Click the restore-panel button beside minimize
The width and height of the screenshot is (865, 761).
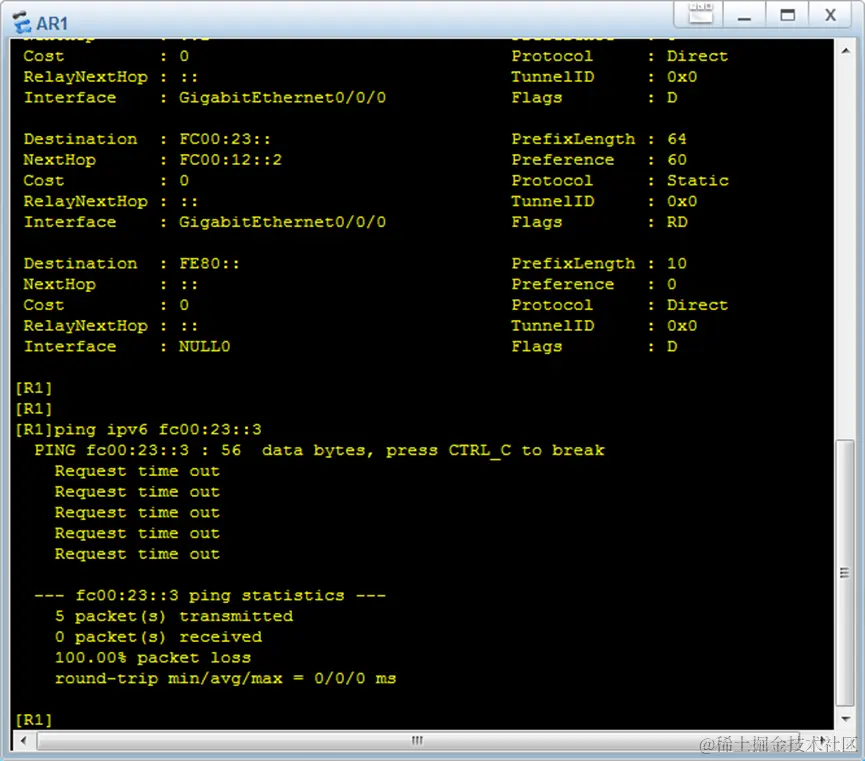[700, 15]
